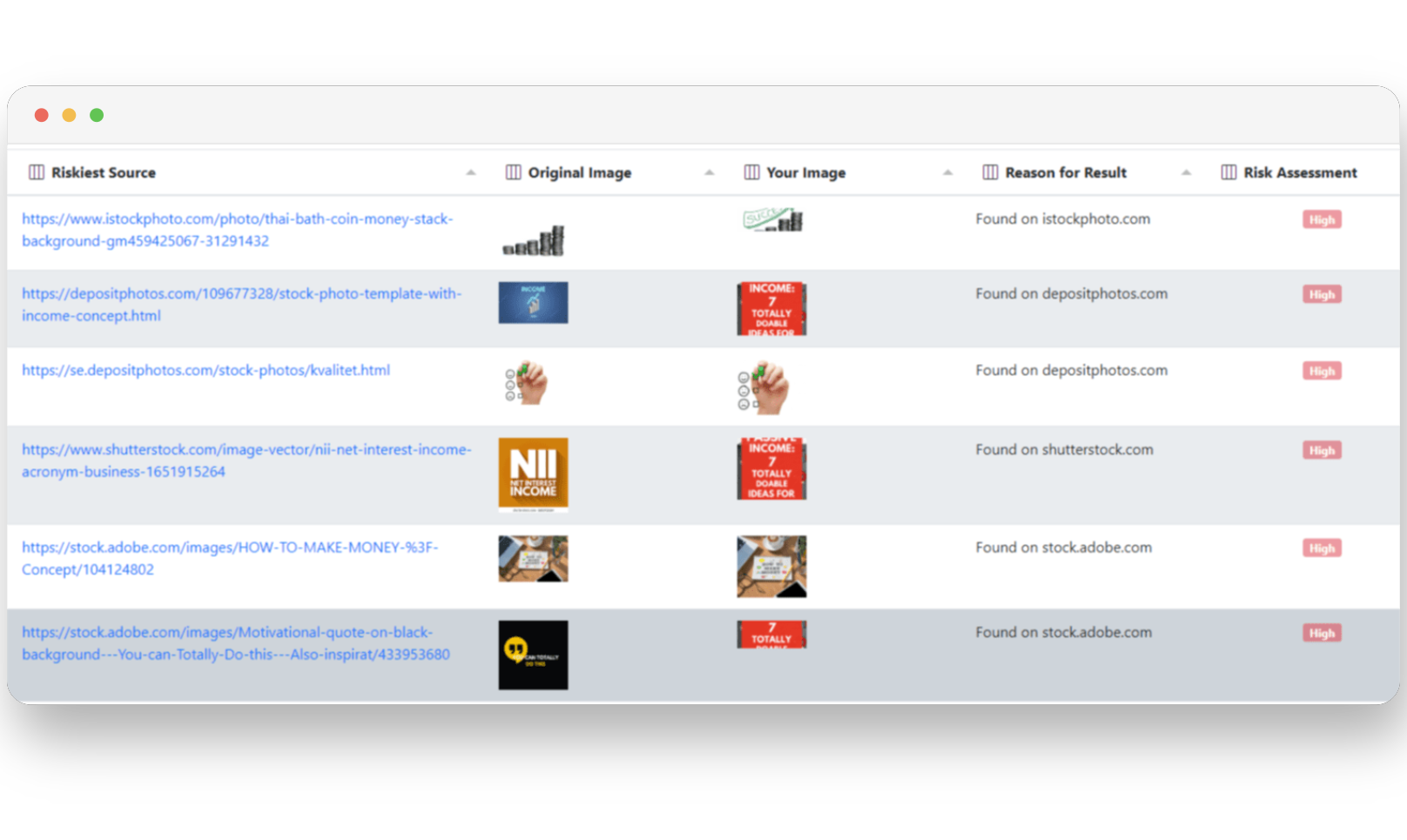The width and height of the screenshot is (1407, 840).
Task: Click the coin stack original image thumbnail
Action: tap(534, 241)
